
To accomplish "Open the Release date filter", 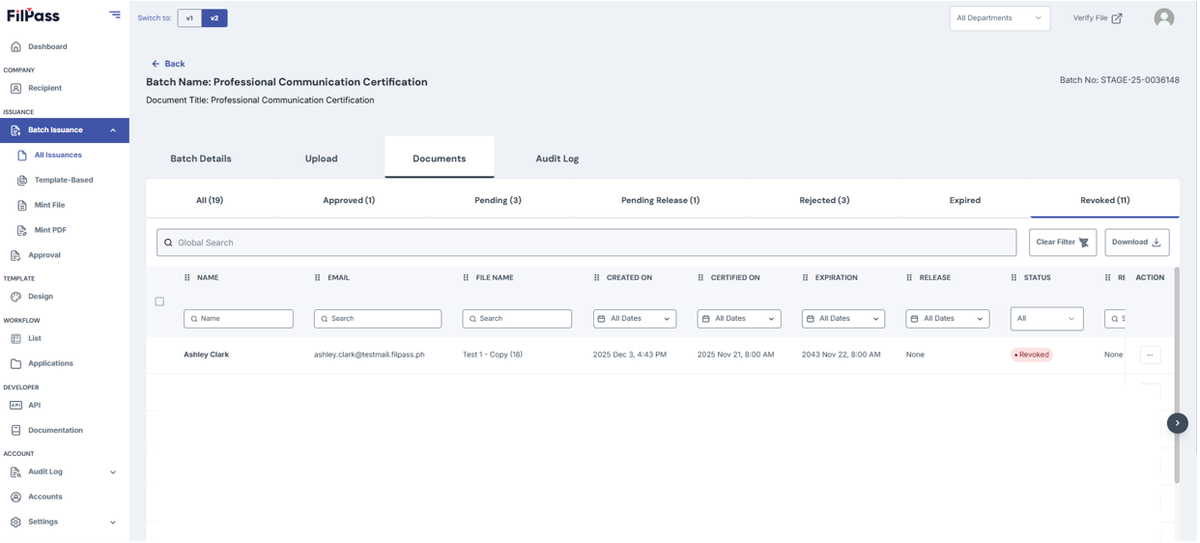I will (947, 318).
